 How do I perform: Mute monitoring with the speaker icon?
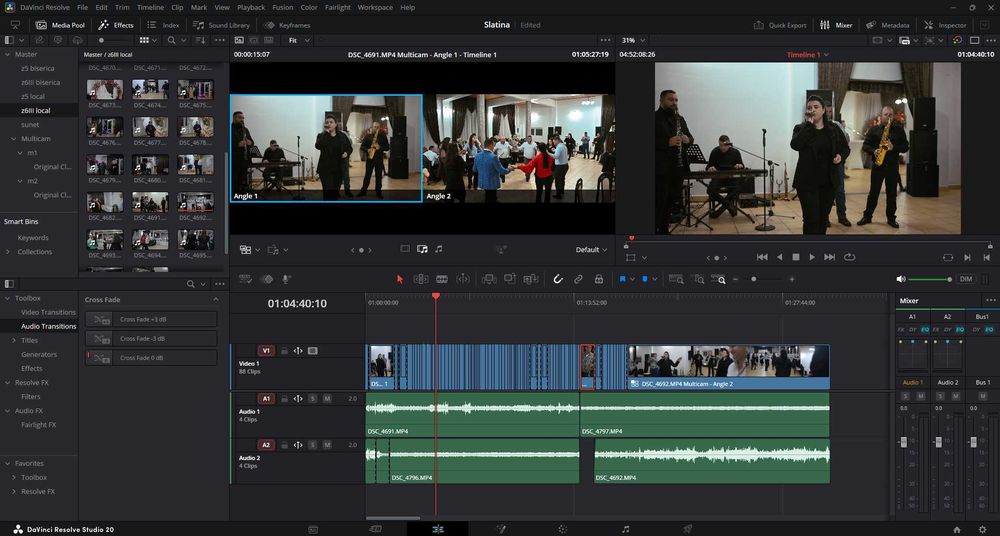tap(901, 279)
